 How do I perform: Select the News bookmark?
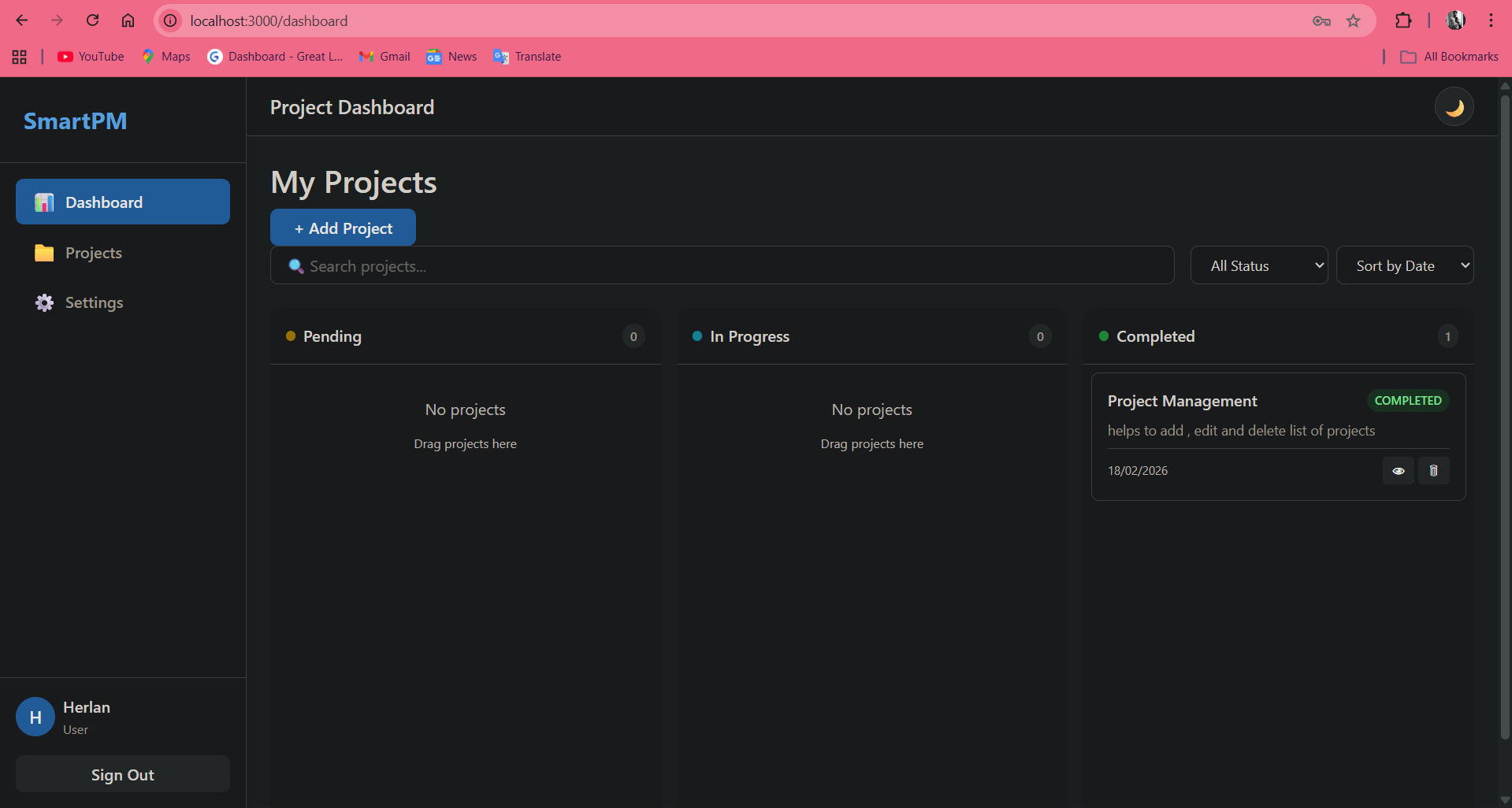click(451, 56)
